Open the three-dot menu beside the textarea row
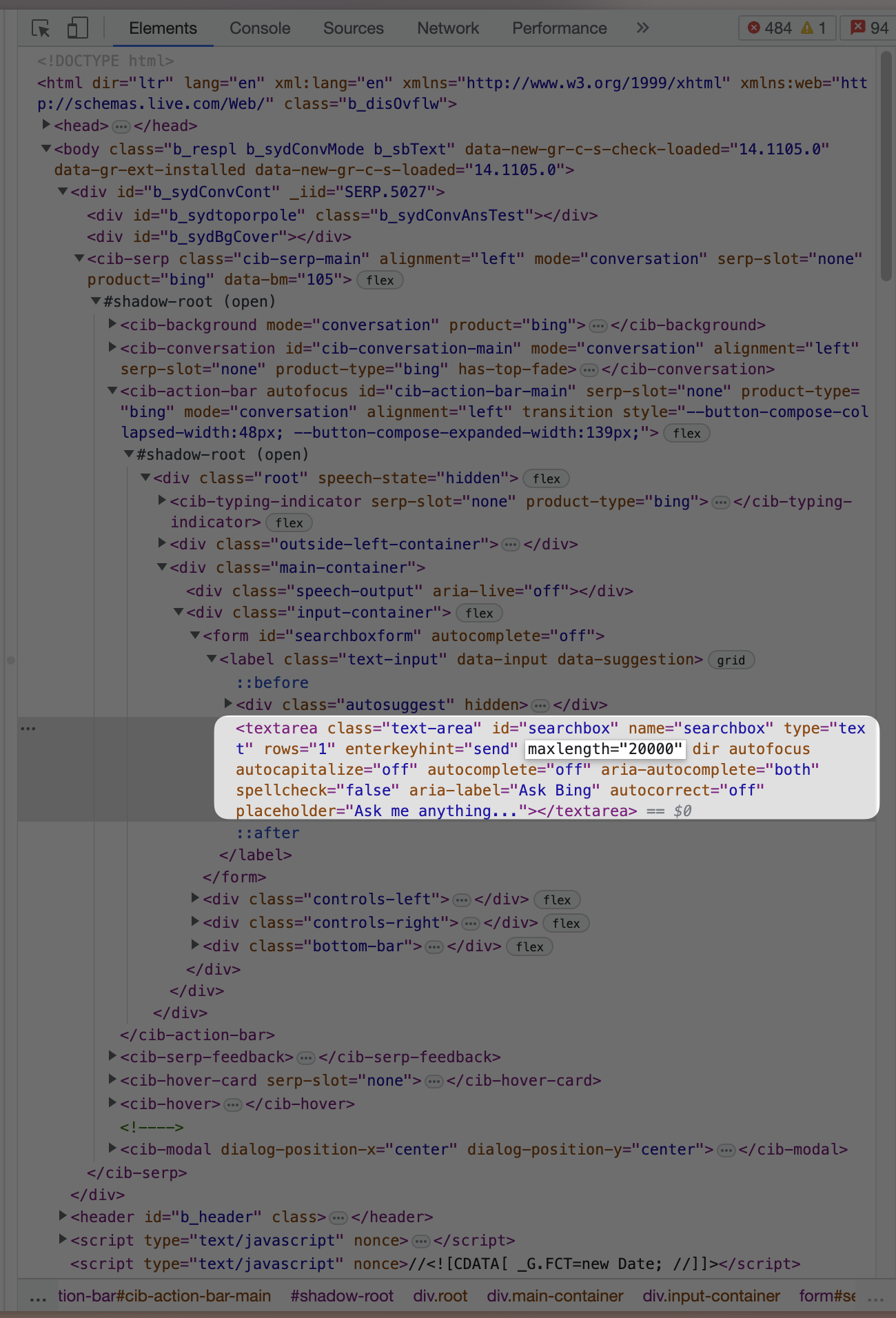896x1318 pixels. 28,729
